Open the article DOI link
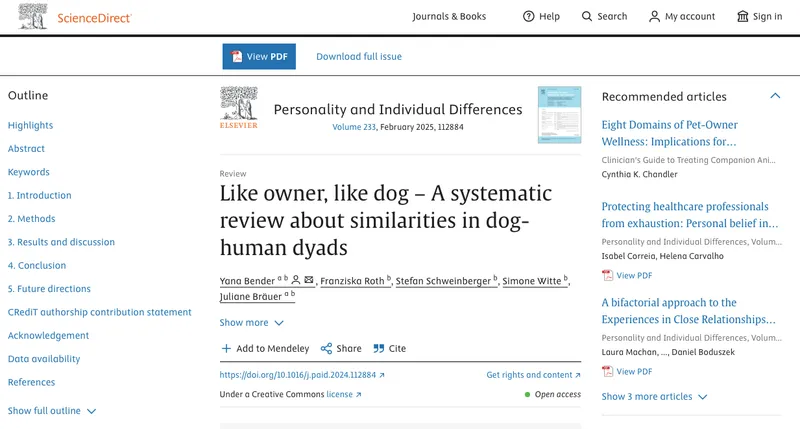The width and height of the screenshot is (800, 429). [x=301, y=375]
